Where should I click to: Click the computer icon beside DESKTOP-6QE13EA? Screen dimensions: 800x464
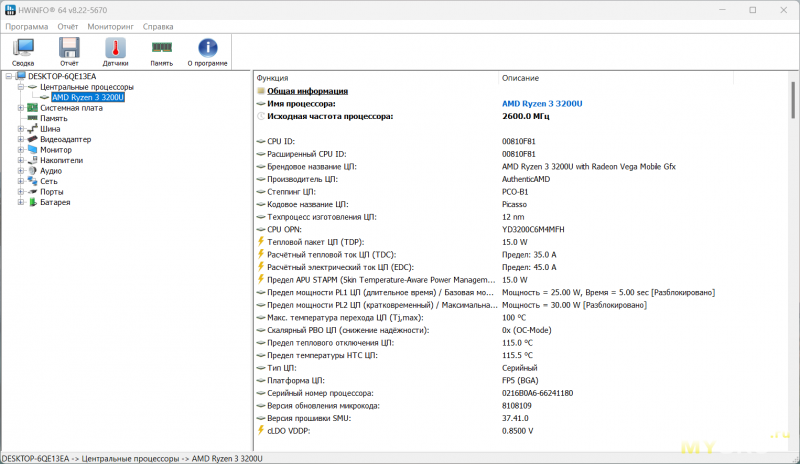[x=20, y=76]
